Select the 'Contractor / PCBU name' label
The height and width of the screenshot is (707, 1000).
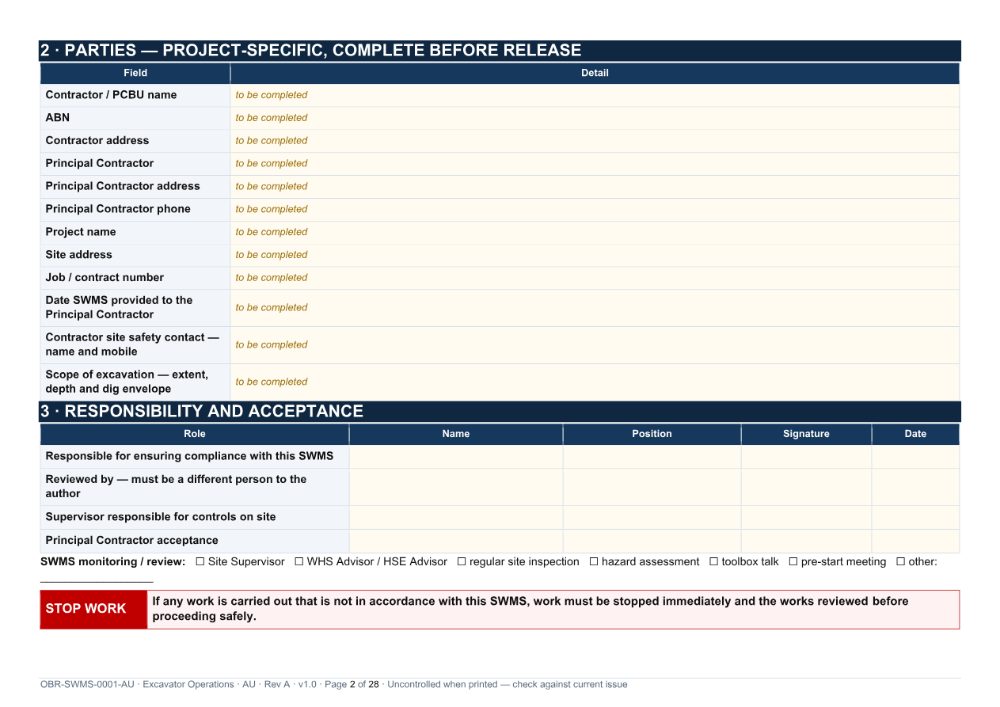(x=111, y=95)
